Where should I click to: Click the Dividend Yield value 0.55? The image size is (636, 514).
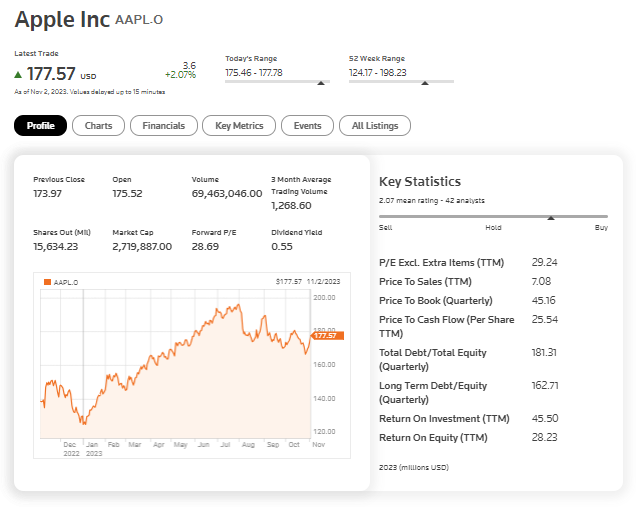pos(282,247)
